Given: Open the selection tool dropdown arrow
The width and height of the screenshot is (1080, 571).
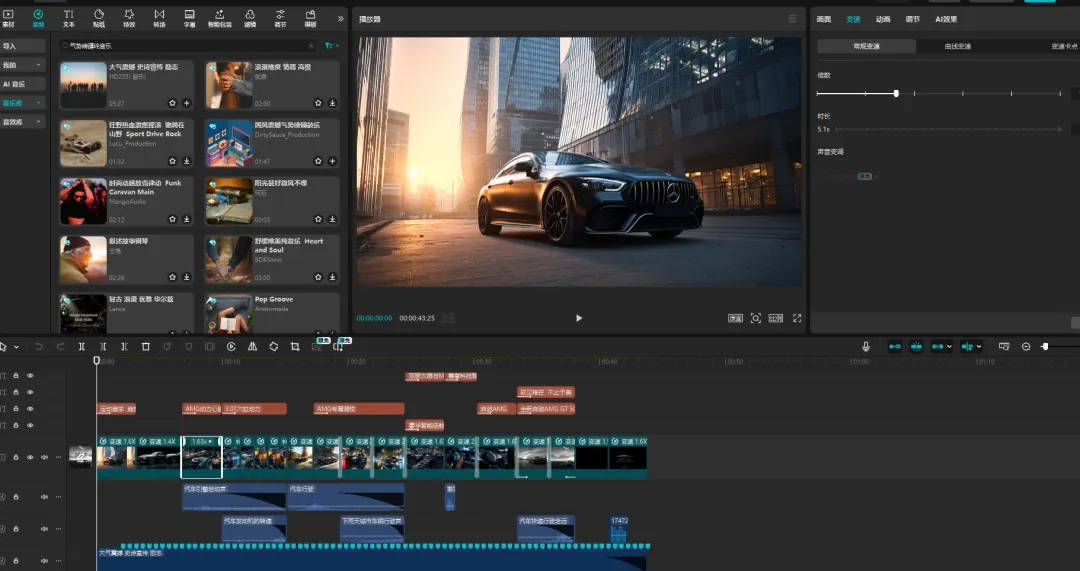Looking at the screenshot, I should 17,347.
